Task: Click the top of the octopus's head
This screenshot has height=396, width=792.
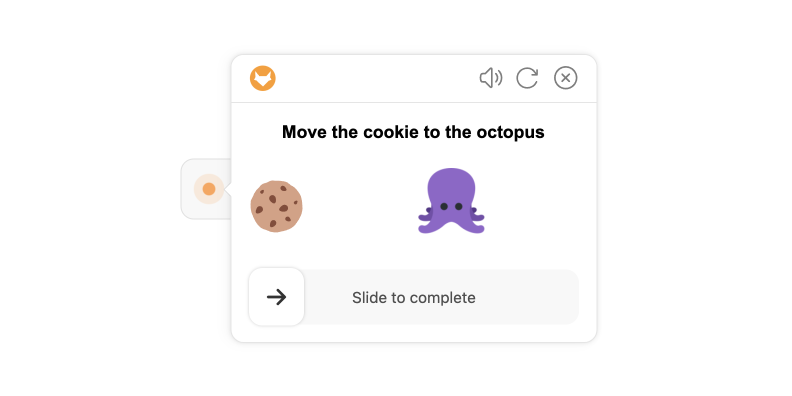Action: click(x=451, y=174)
